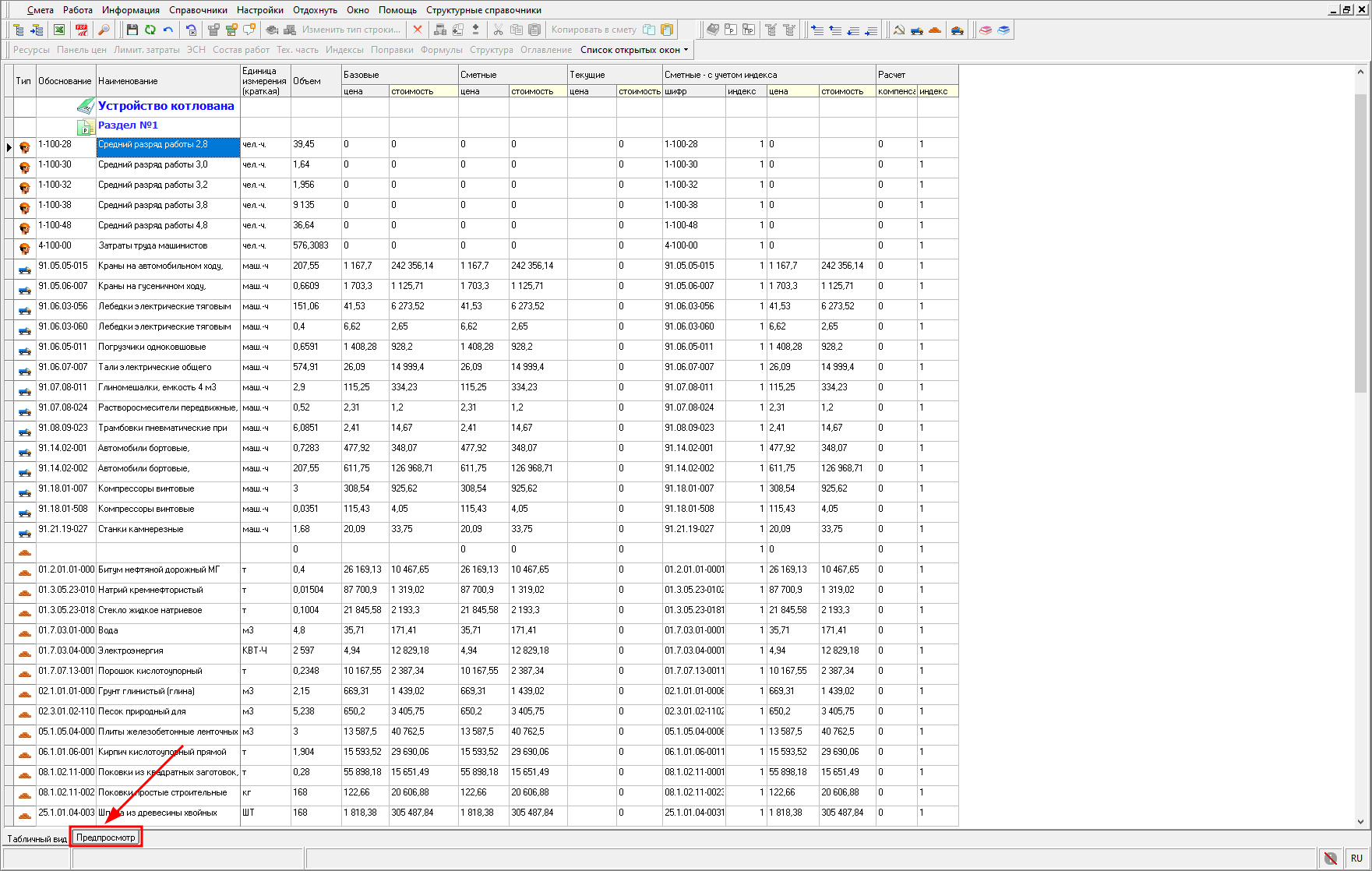Open the Справочники menu

tap(198, 10)
